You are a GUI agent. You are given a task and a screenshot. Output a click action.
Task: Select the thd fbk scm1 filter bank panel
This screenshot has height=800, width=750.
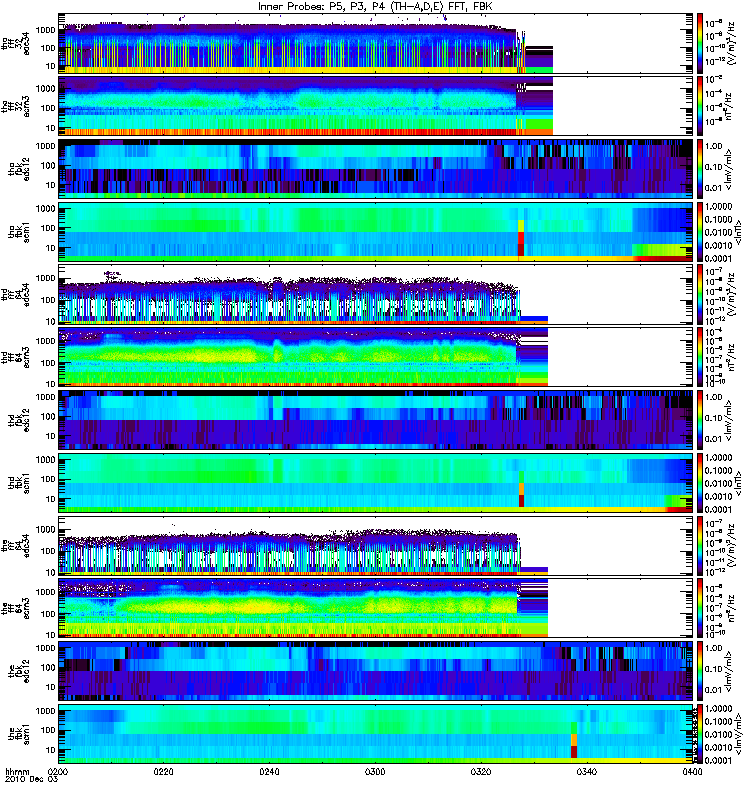pyautogui.click(x=376, y=483)
